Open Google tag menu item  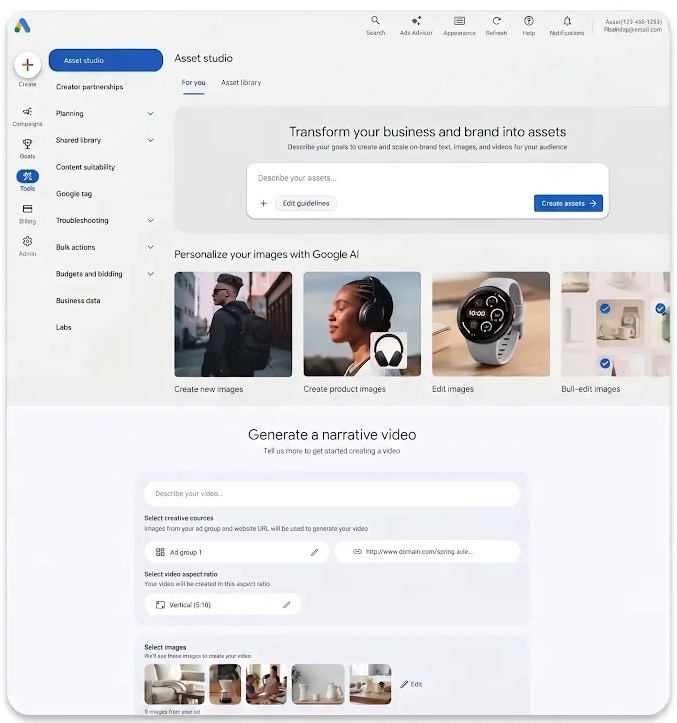[74, 194]
